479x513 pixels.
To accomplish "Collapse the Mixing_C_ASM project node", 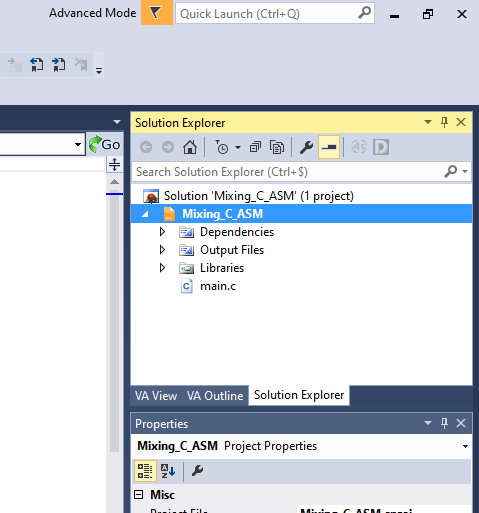I will 145,214.
